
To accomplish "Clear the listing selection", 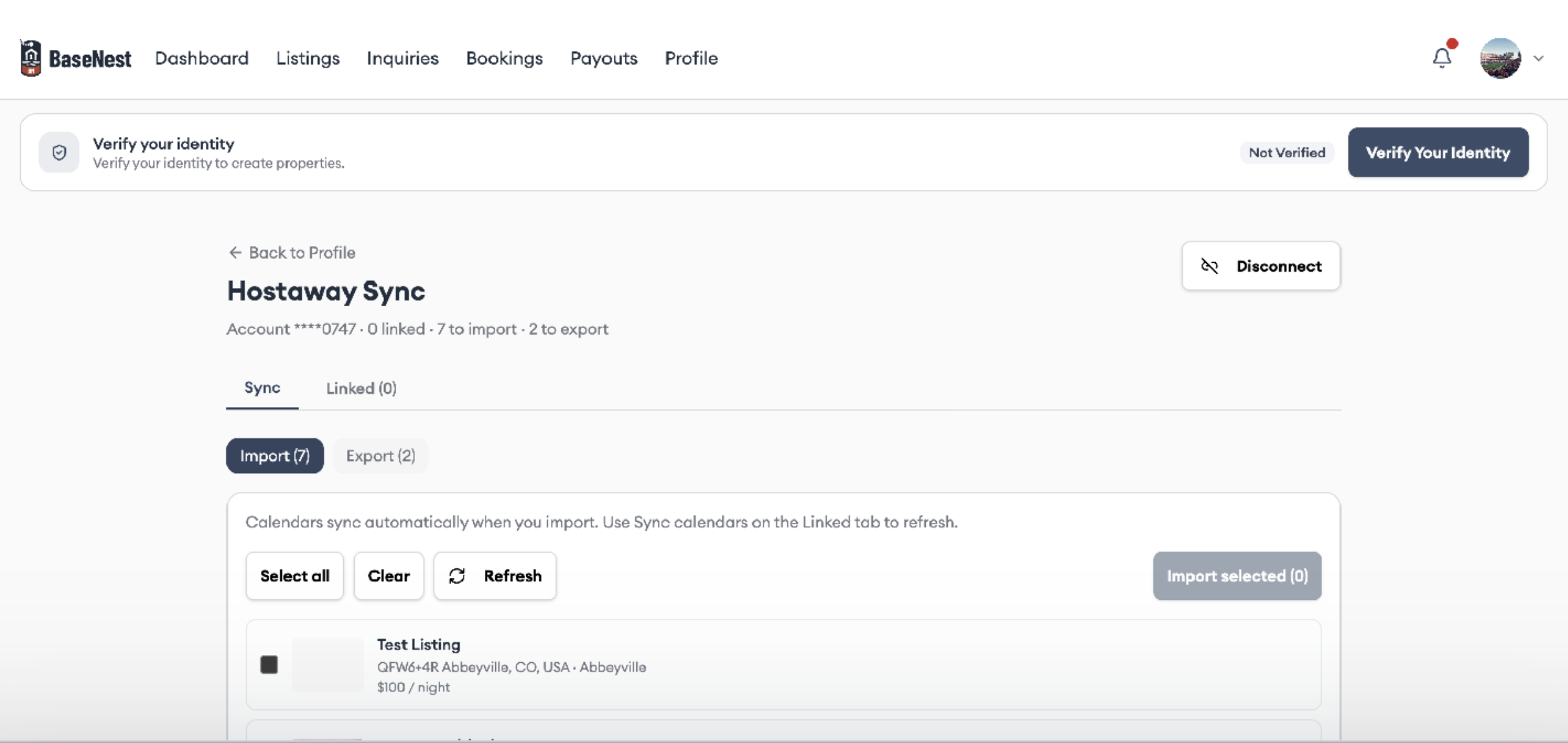I will [389, 576].
